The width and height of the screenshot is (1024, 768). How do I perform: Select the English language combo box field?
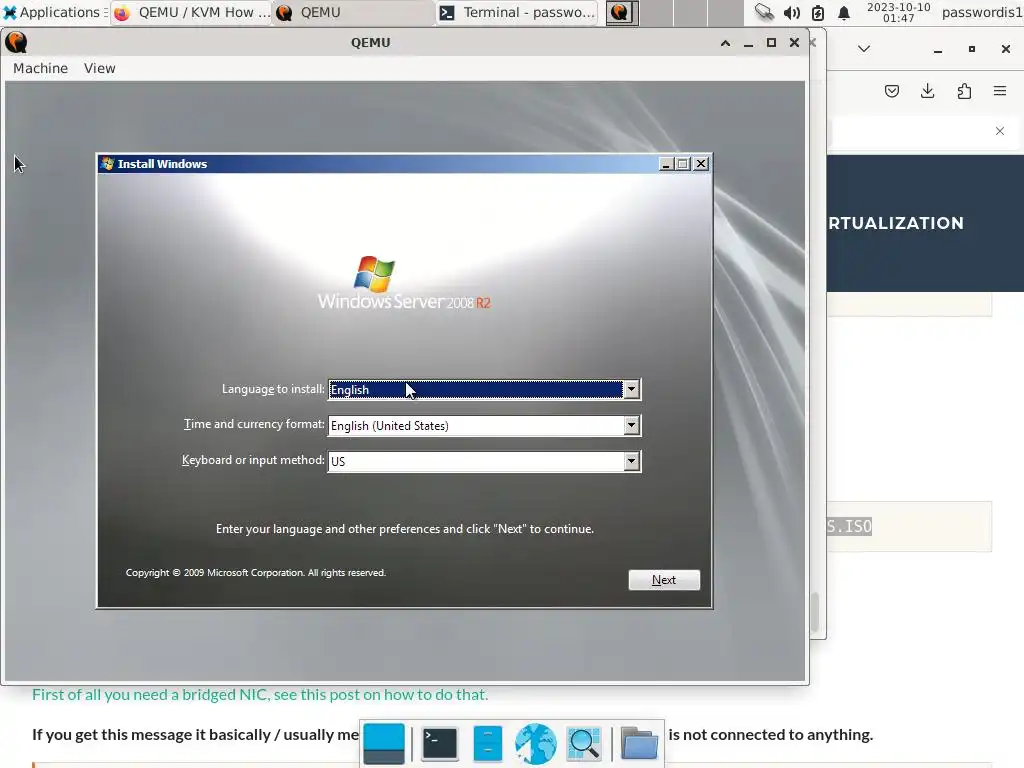[484, 389]
